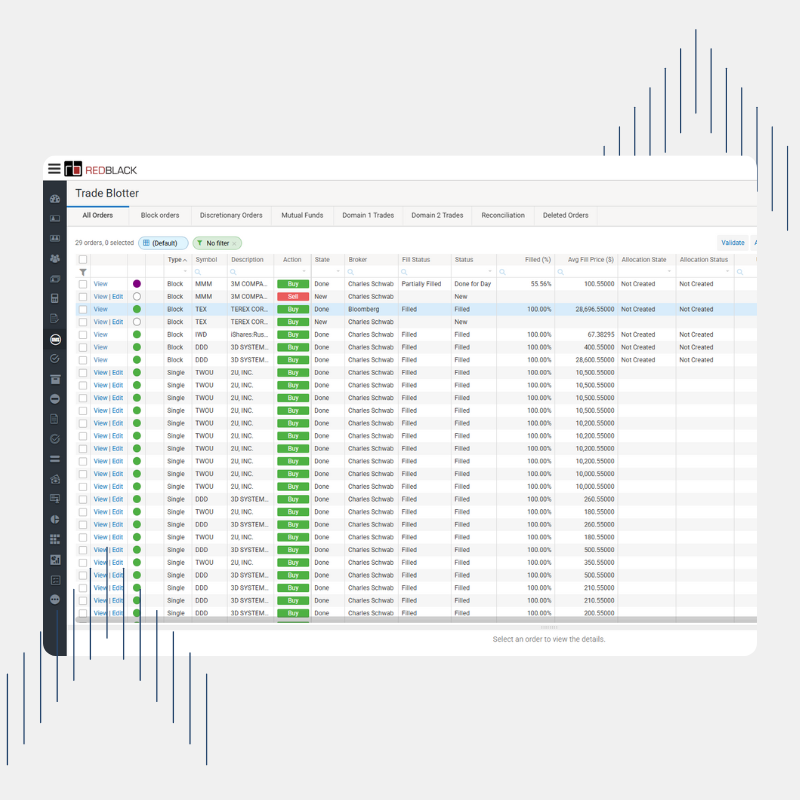Screen dimensions: 800x800
Task: Click the search icon under Symbol column
Action: [198, 272]
